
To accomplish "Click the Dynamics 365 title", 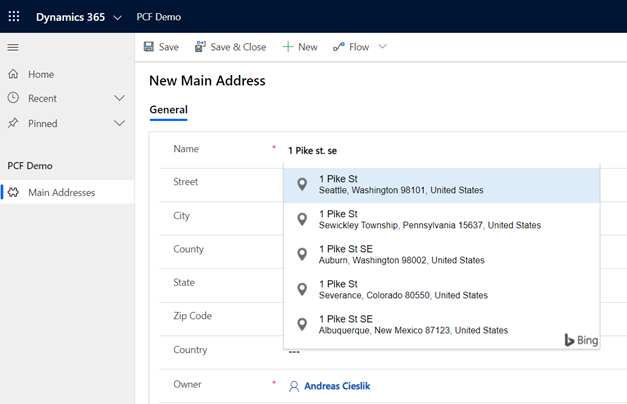I will pyautogui.click(x=70, y=17).
